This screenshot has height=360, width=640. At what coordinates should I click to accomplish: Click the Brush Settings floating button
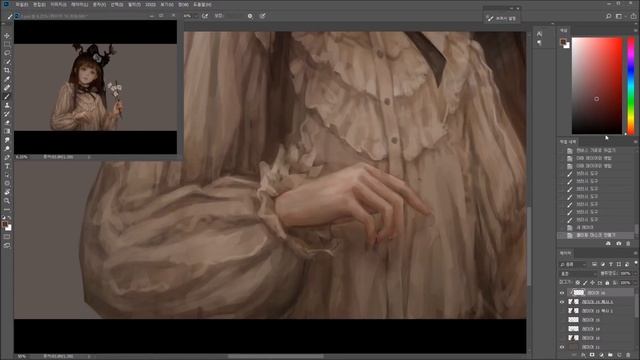[x=502, y=18]
